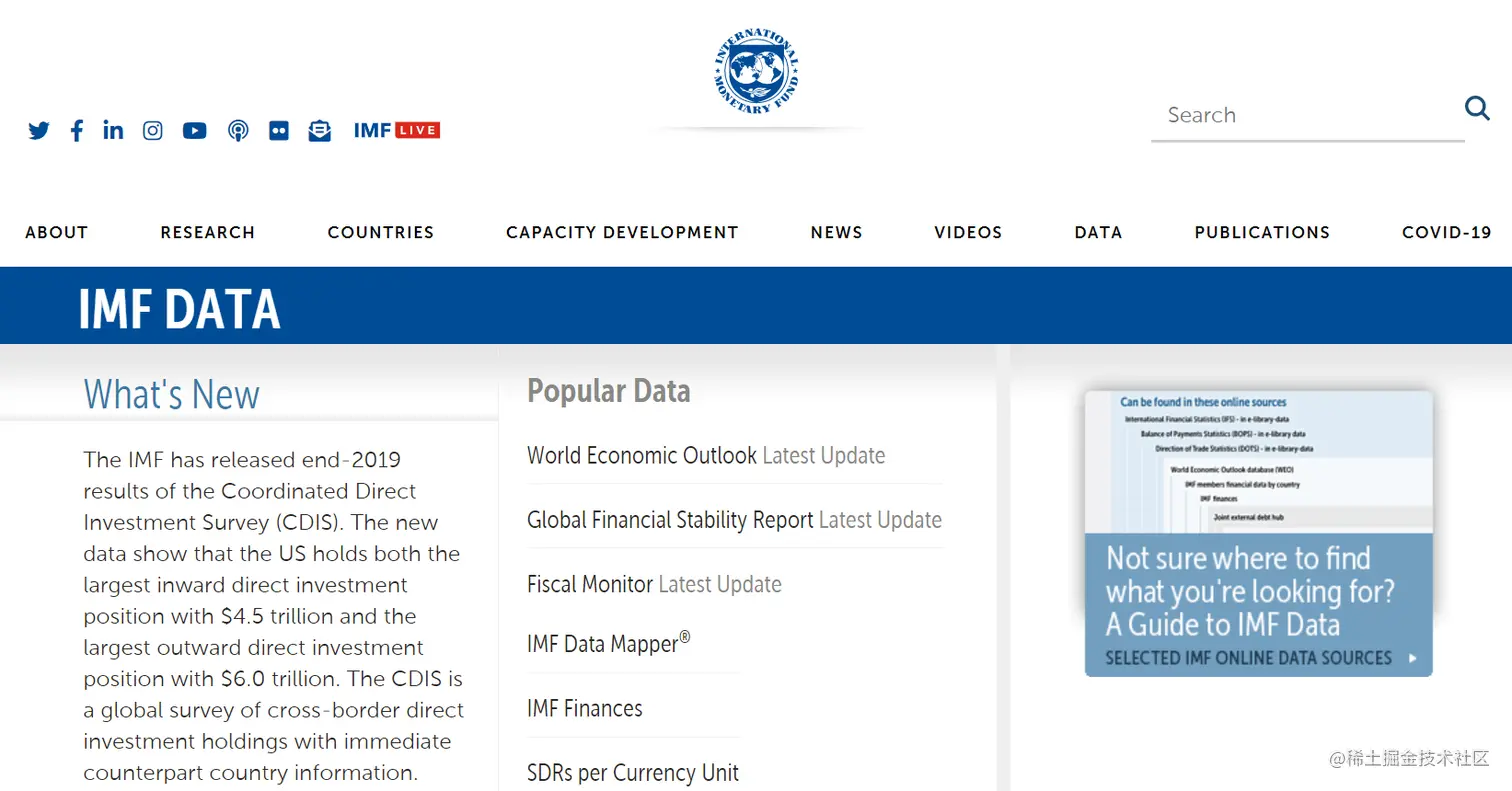Open the ABOUT menu
The image size is (1512, 791).
click(x=57, y=232)
